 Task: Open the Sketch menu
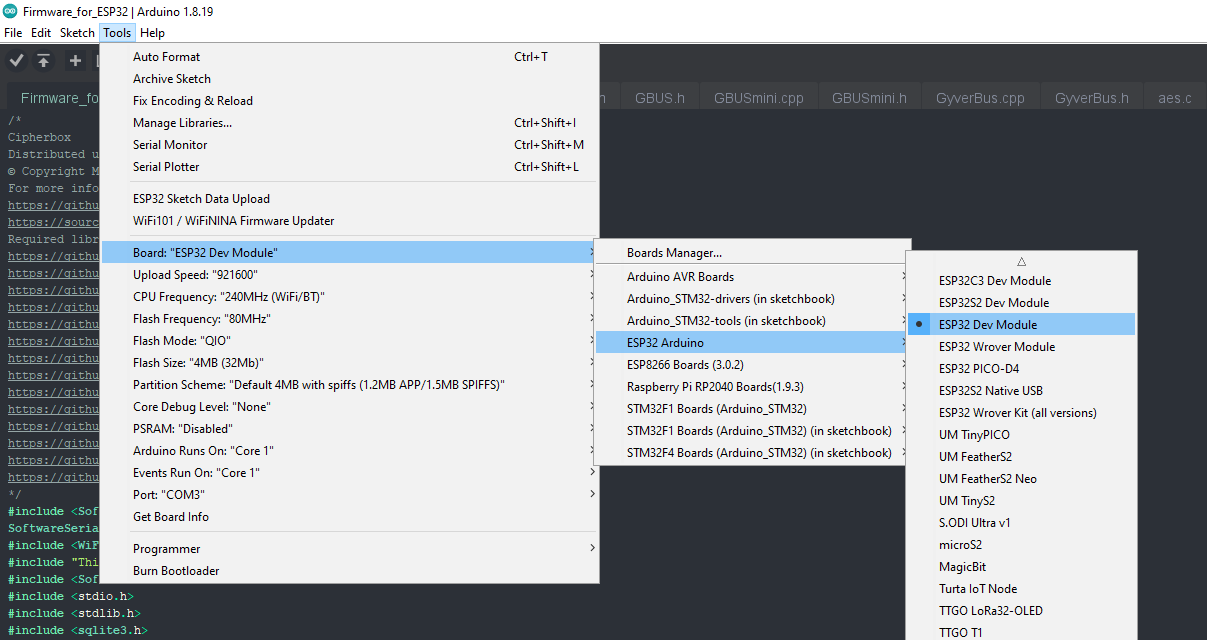77,33
